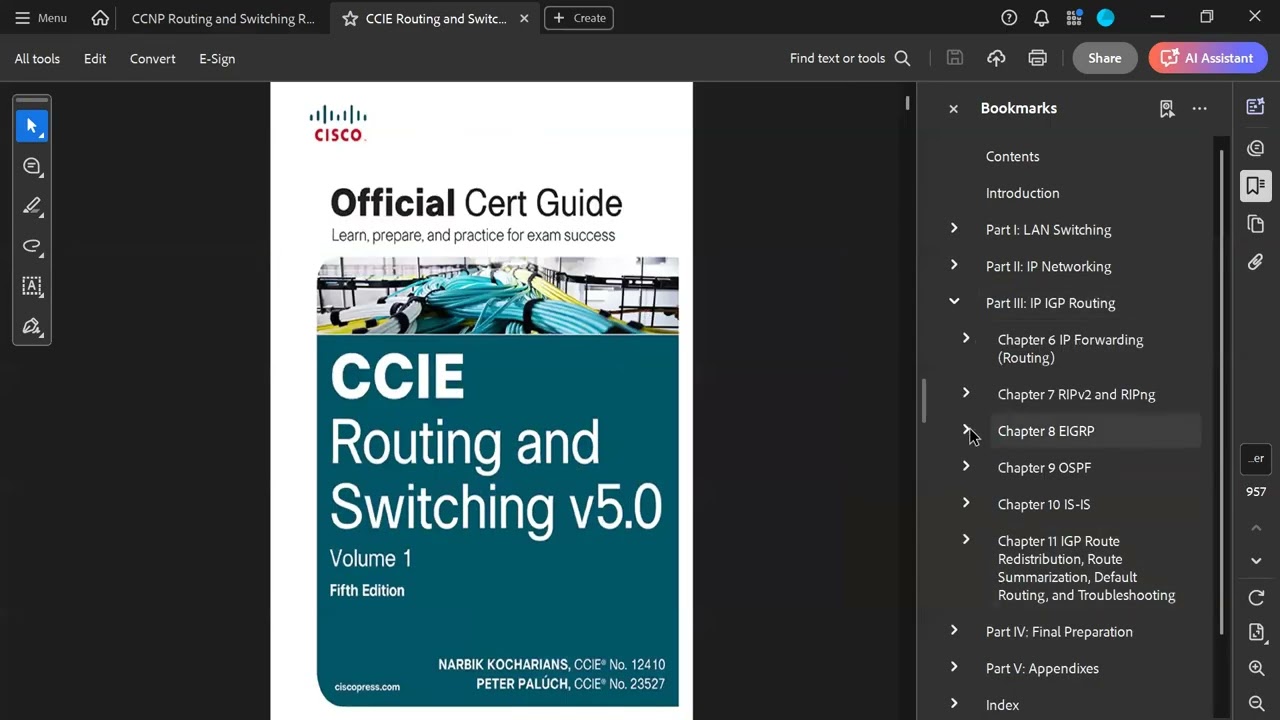The width and height of the screenshot is (1280, 720).
Task: Expand Part I: LAN Switching
Action: click(x=954, y=229)
